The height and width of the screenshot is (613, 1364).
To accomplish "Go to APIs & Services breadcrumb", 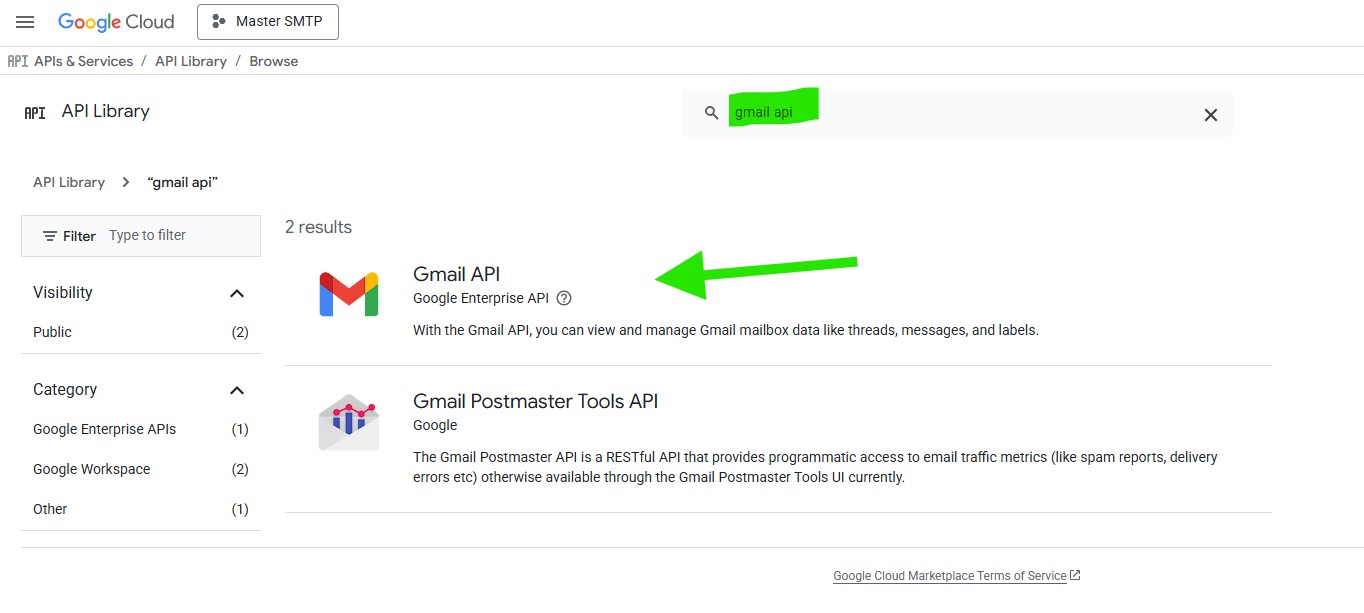I will tap(83, 61).
